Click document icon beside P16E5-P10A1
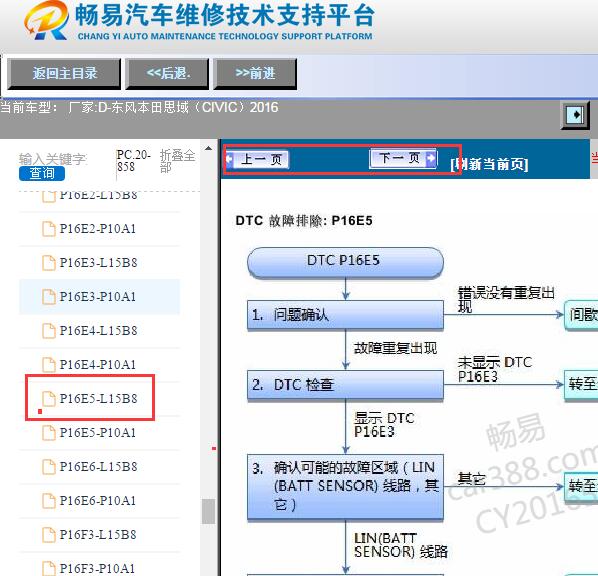This screenshot has height=576, width=598. coord(48,433)
